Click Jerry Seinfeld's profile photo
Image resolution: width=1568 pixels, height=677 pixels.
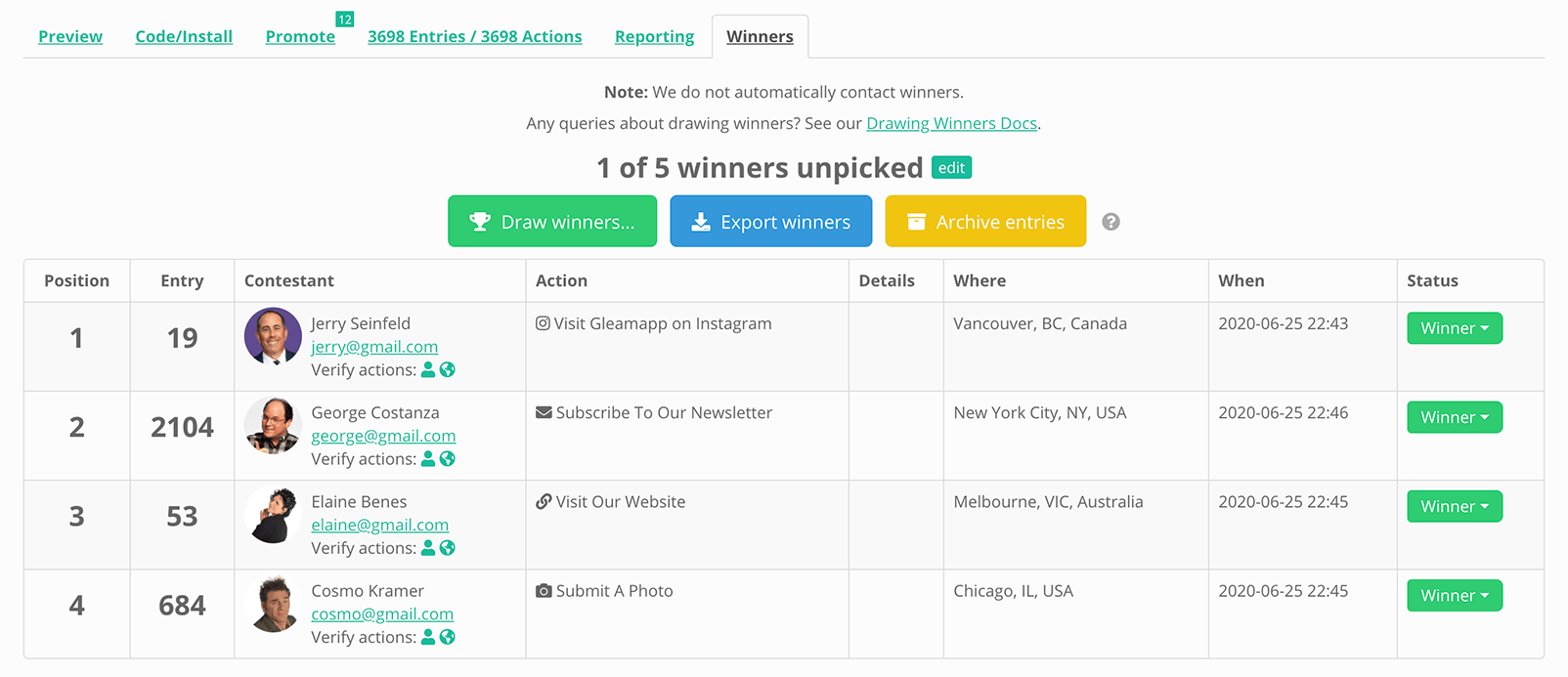point(273,337)
